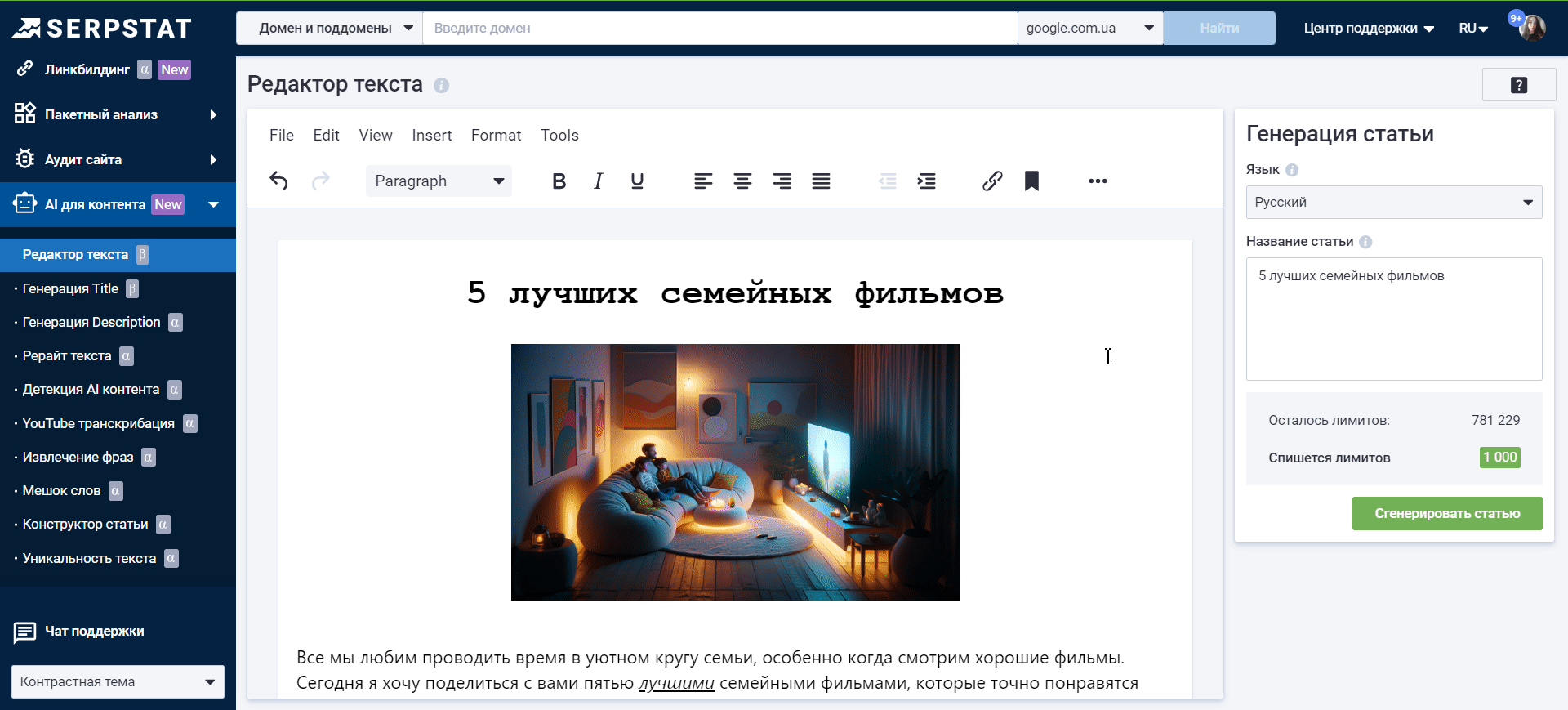Open google.com.ua search engine dropdown
The height and width of the screenshot is (710, 1568).
click(1090, 28)
